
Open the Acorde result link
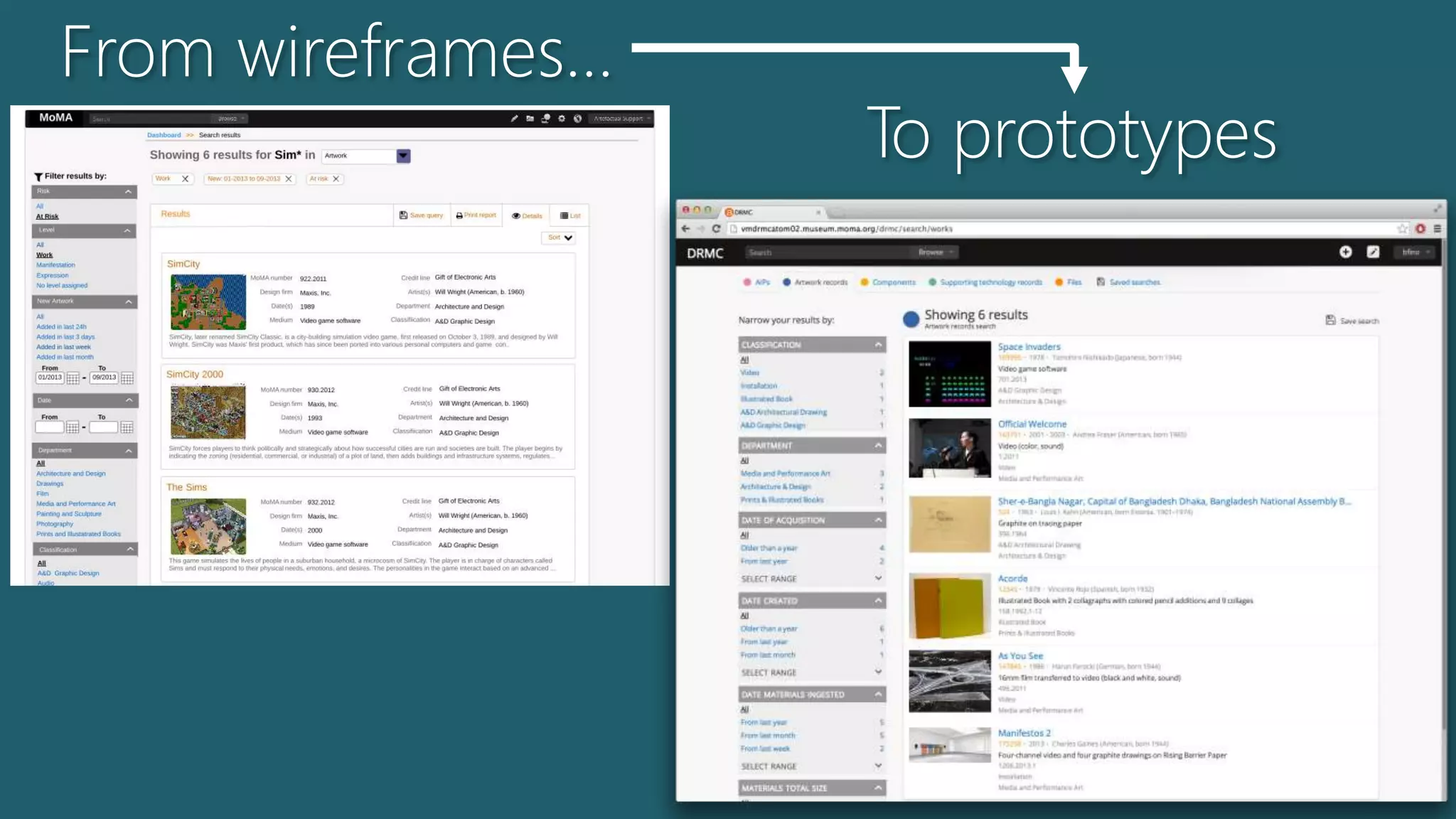(x=1012, y=579)
